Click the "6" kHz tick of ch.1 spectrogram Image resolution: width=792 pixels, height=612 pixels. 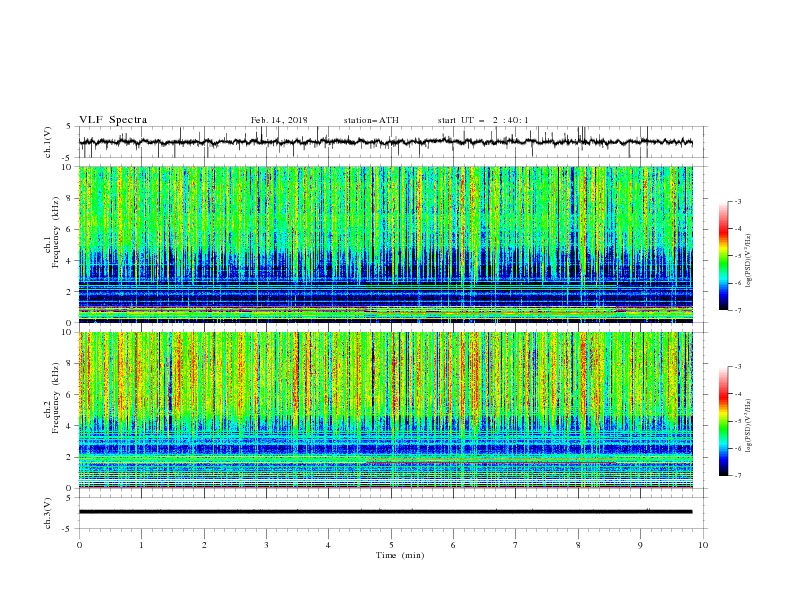point(70,229)
